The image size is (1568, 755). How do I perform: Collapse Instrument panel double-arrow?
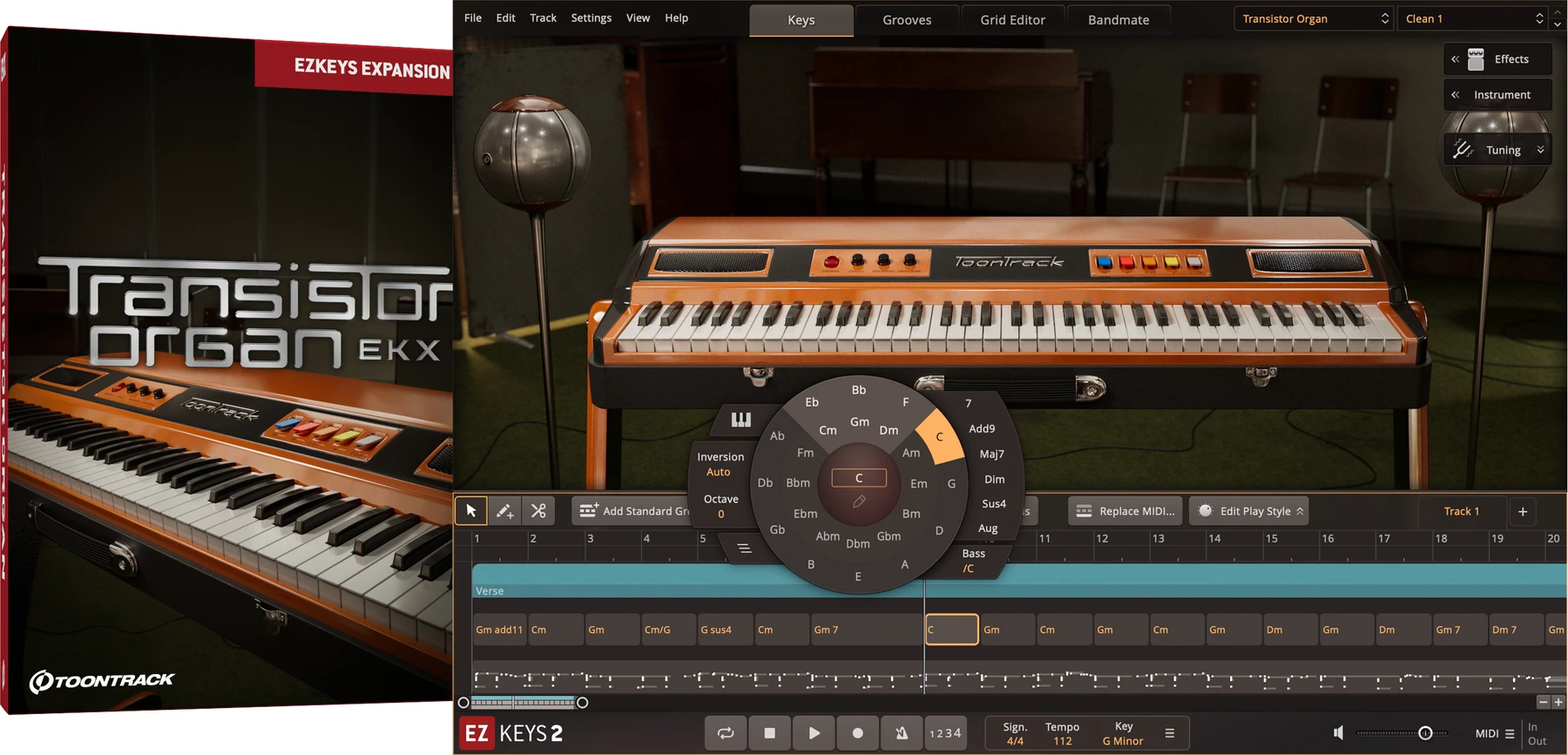pos(1455,95)
